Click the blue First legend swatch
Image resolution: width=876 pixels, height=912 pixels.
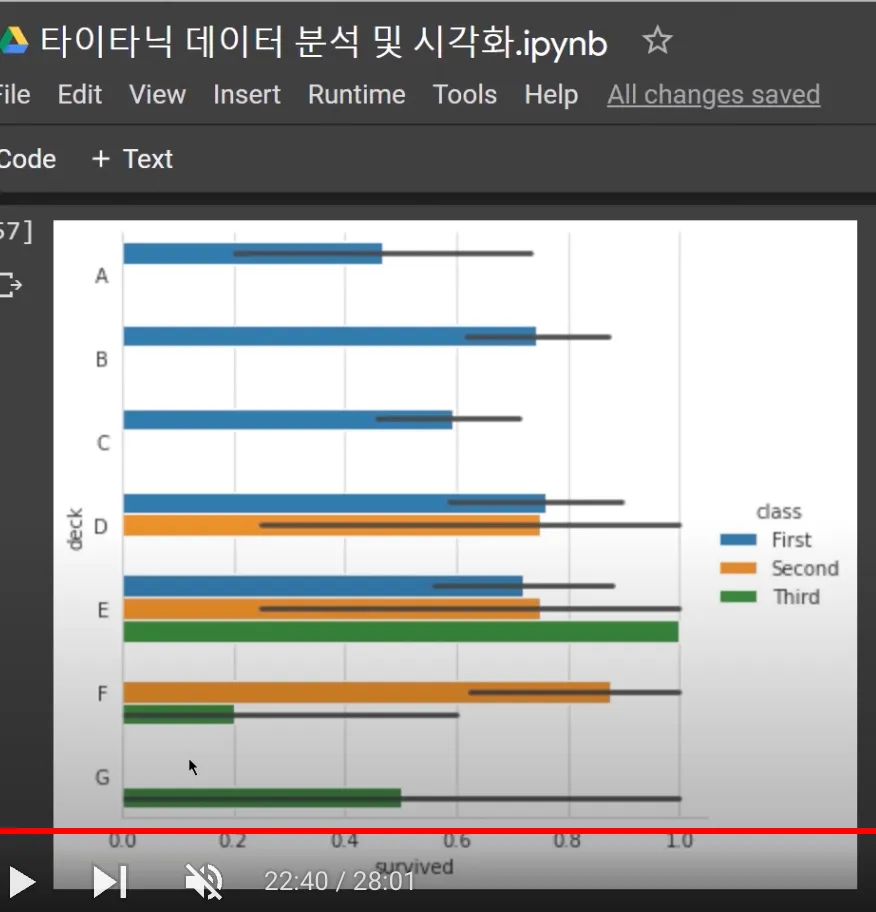click(738, 540)
